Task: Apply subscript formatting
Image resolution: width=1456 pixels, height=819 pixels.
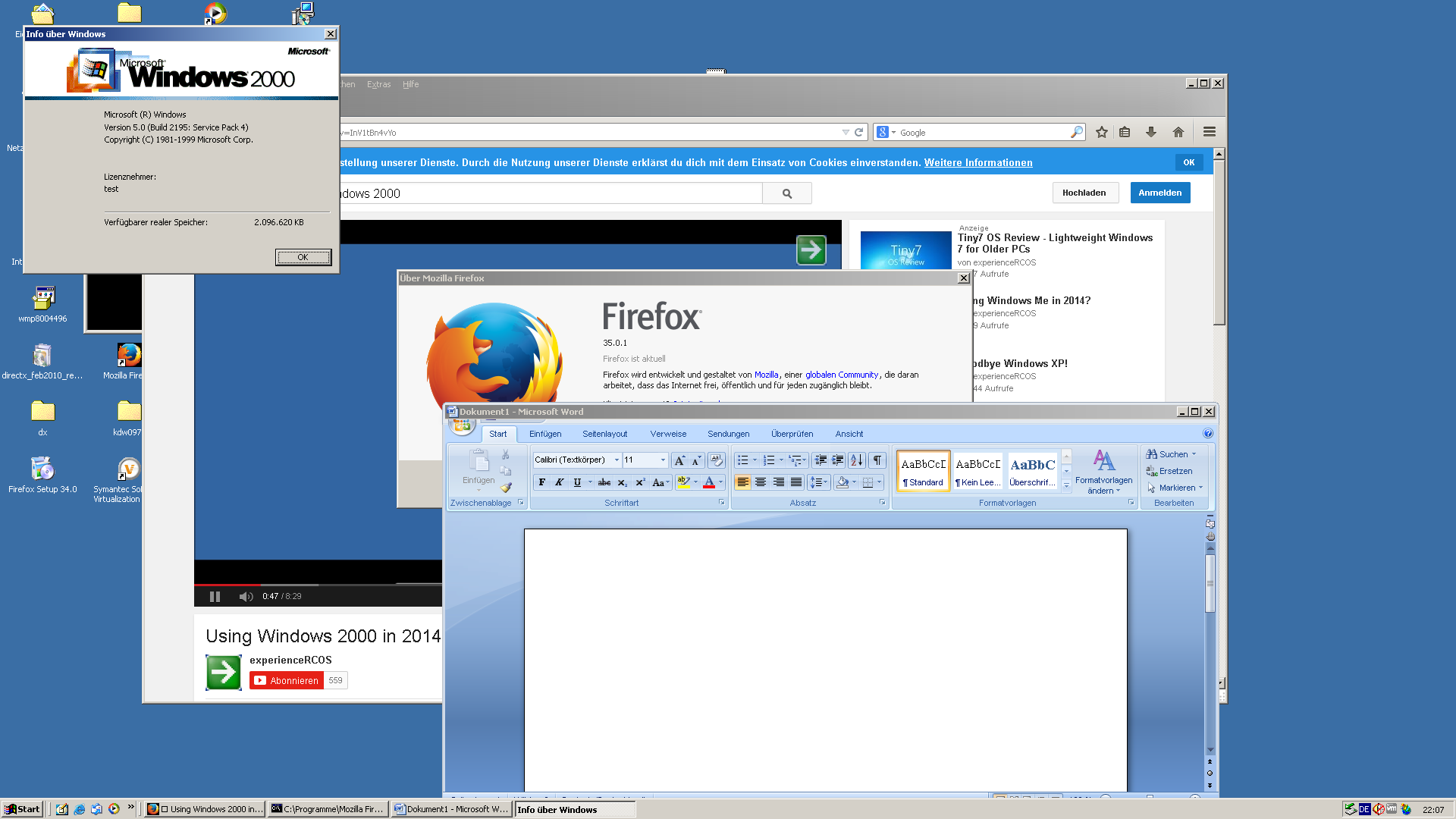Action: point(623,482)
